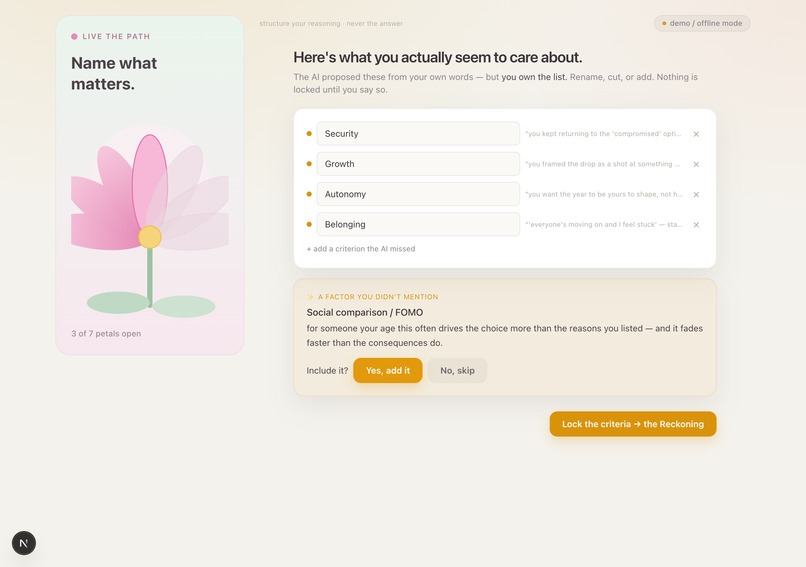Click the Next.js dev tools icon
The width and height of the screenshot is (806, 567).
[24, 543]
